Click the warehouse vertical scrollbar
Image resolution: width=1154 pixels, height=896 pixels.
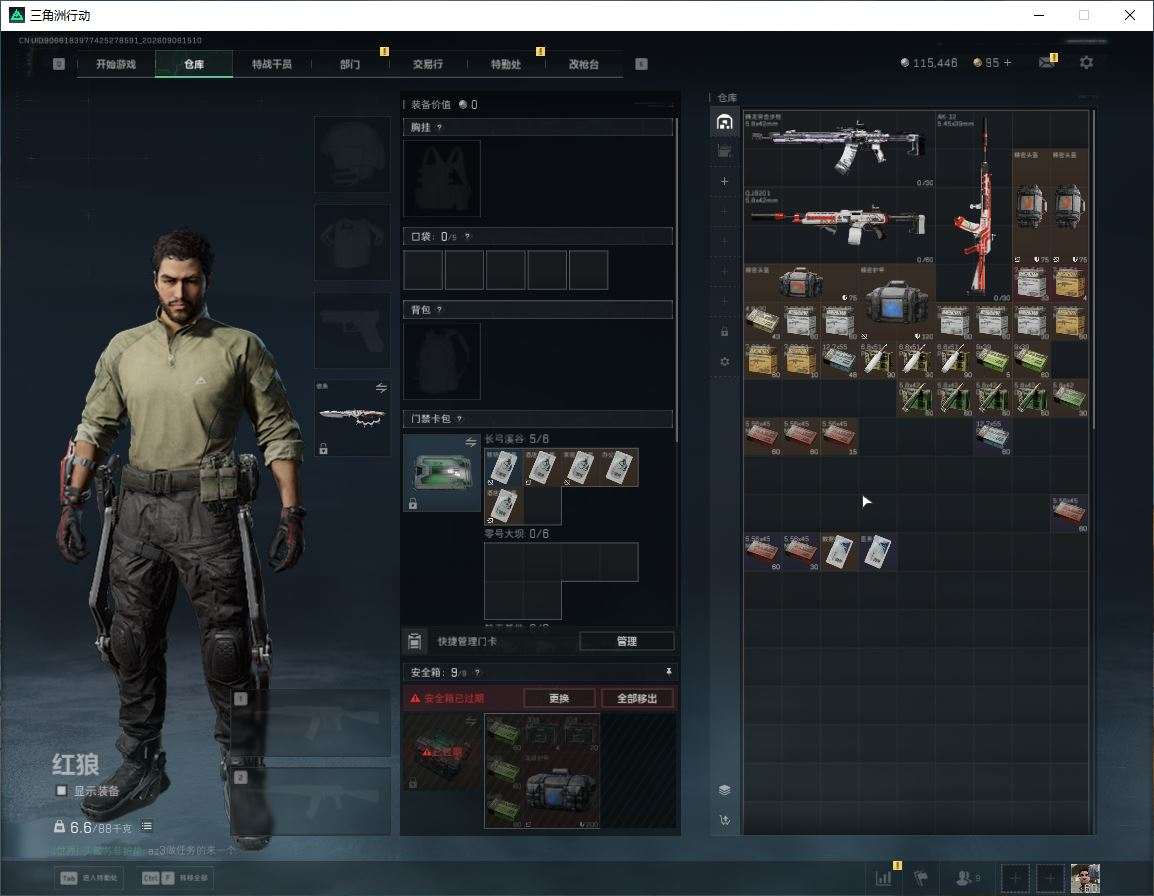[1094, 269]
